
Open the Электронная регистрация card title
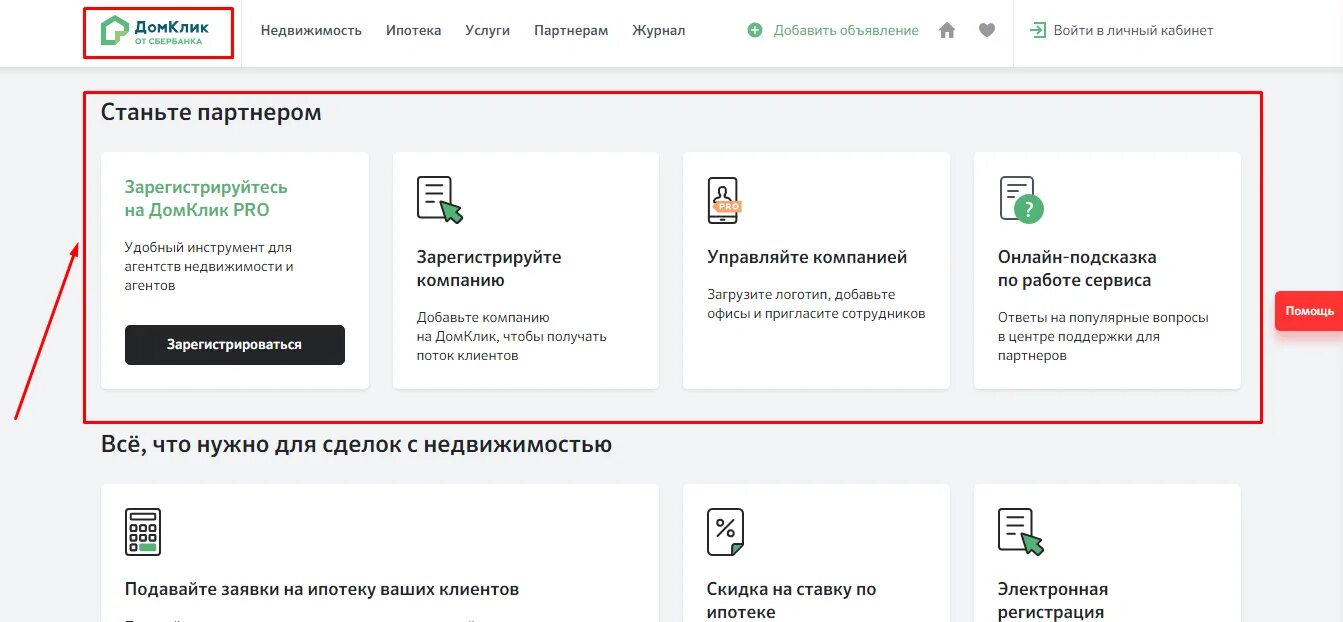click(1053, 600)
